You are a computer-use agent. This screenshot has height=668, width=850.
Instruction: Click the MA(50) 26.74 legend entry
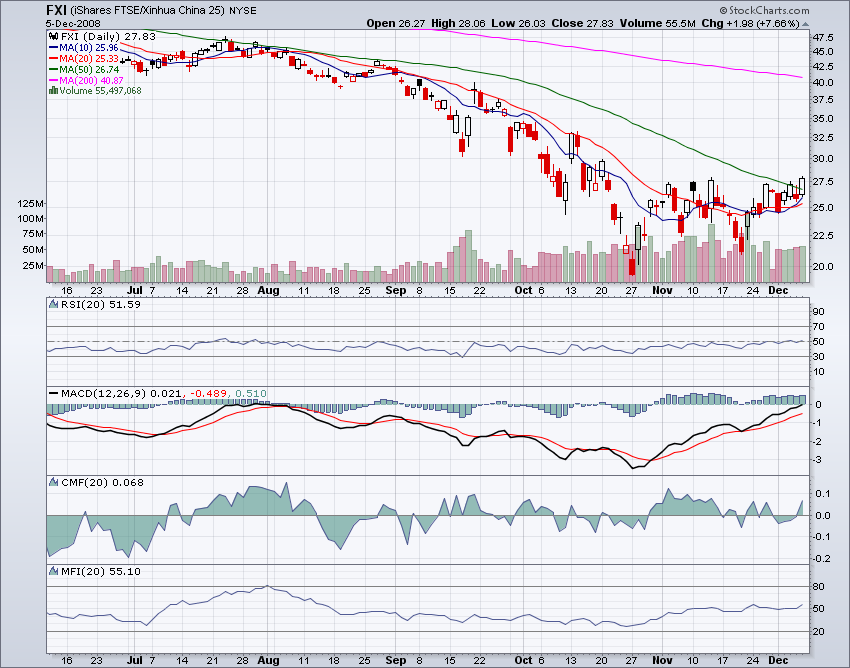pyautogui.click(x=89, y=69)
